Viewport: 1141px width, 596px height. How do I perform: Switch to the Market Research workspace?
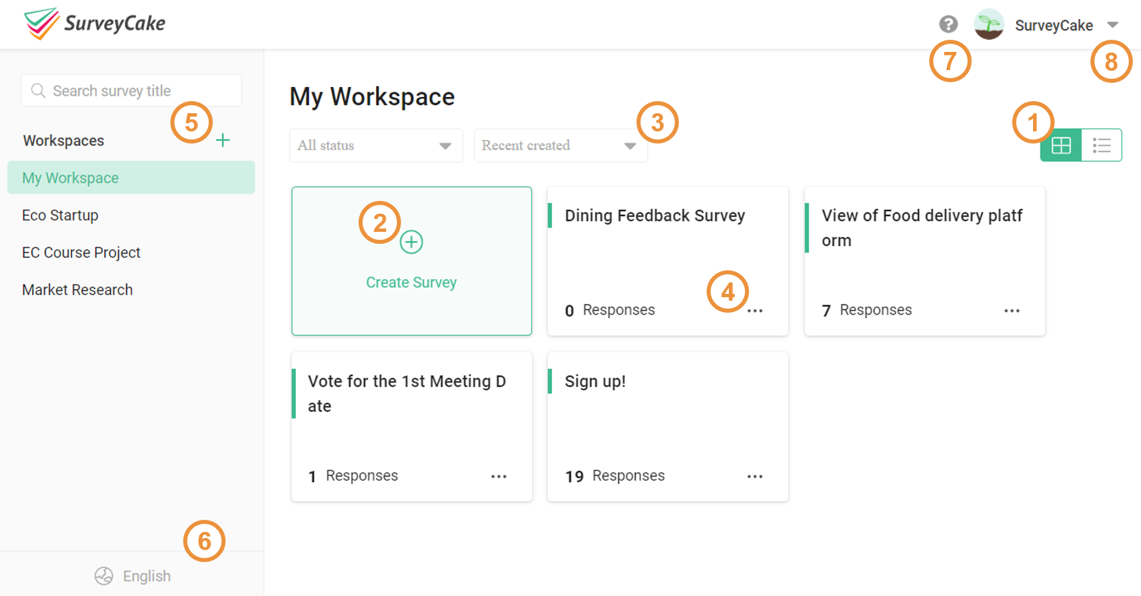77,289
